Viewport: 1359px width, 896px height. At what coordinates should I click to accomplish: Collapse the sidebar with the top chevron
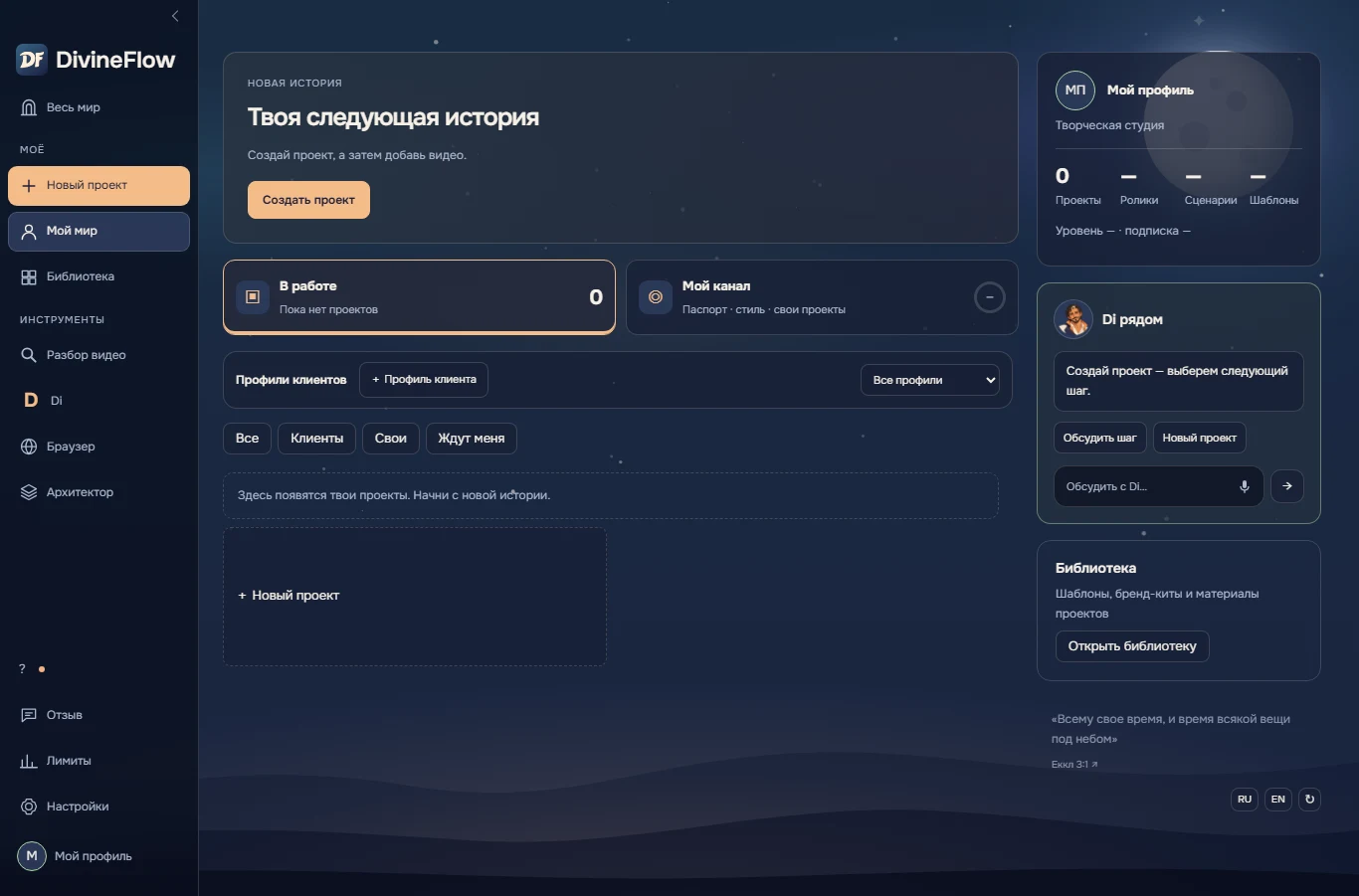pos(175,16)
